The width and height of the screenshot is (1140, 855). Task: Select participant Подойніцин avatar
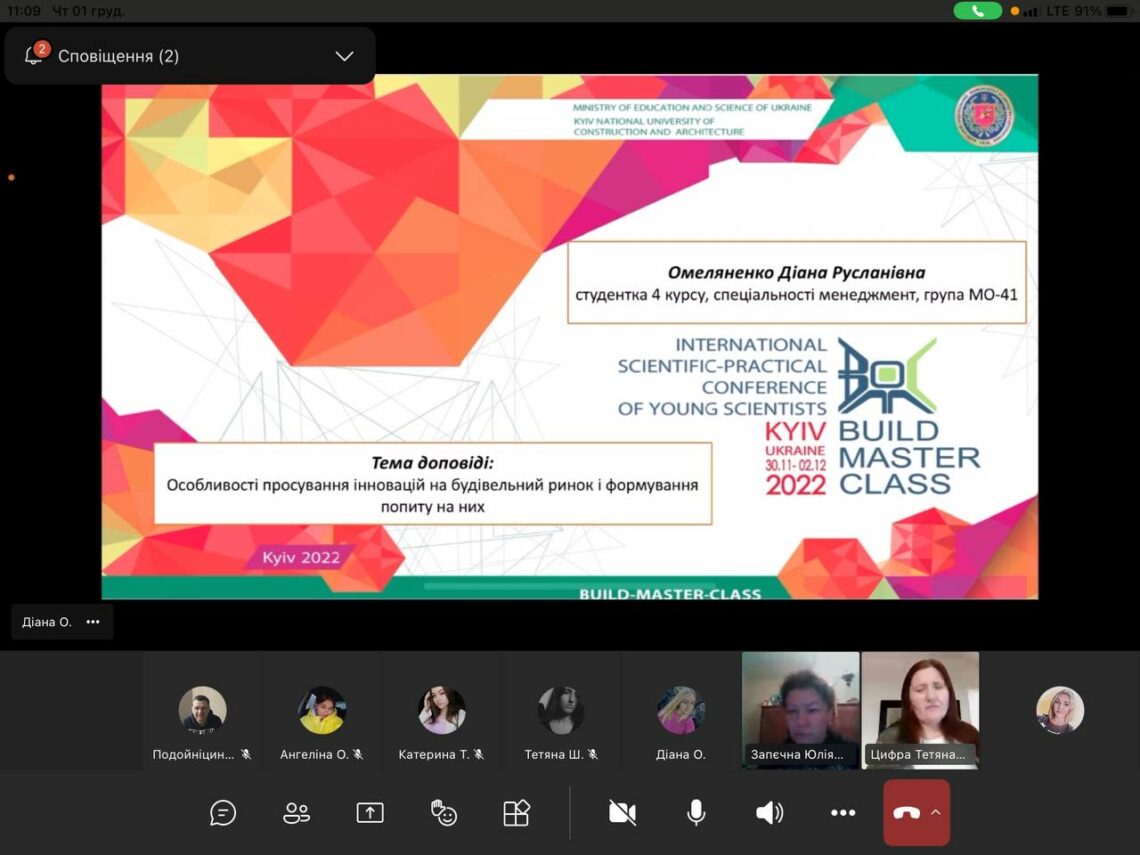click(x=202, y=710)
